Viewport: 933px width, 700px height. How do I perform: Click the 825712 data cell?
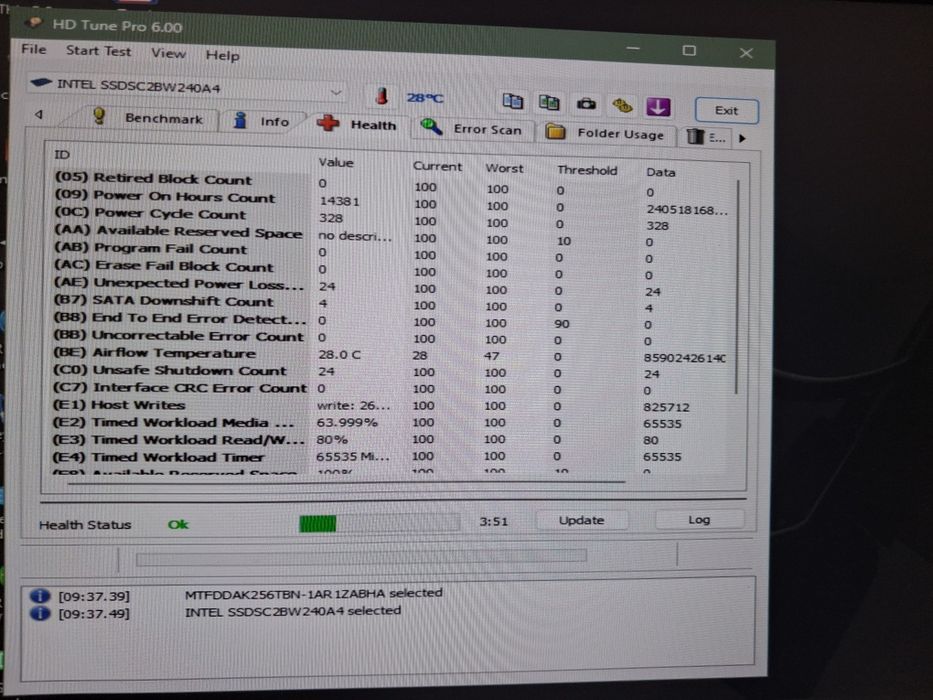click(x=666, y=407)
